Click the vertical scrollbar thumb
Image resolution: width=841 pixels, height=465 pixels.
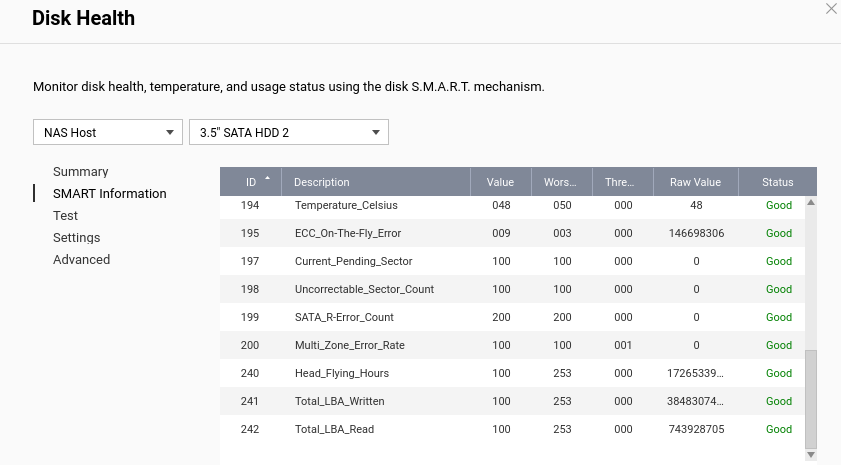click(x=811, y=400)
